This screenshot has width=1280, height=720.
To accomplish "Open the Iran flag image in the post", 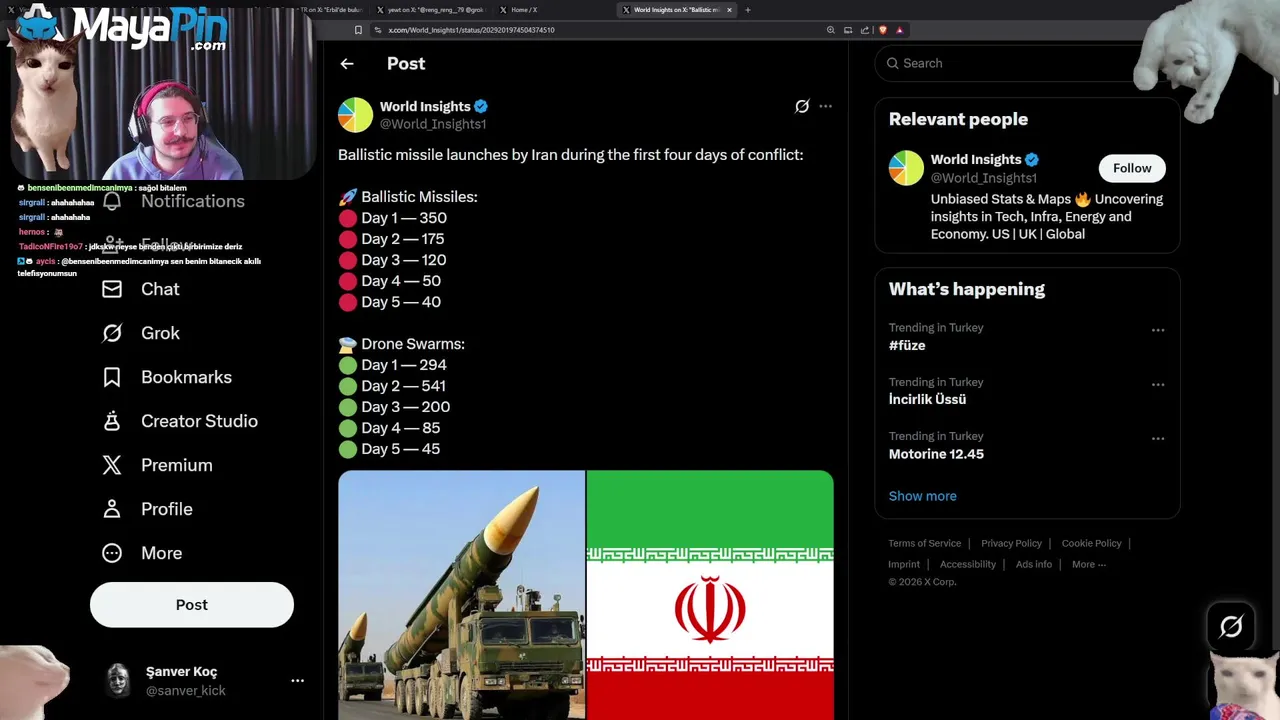I will coord(710,595).
